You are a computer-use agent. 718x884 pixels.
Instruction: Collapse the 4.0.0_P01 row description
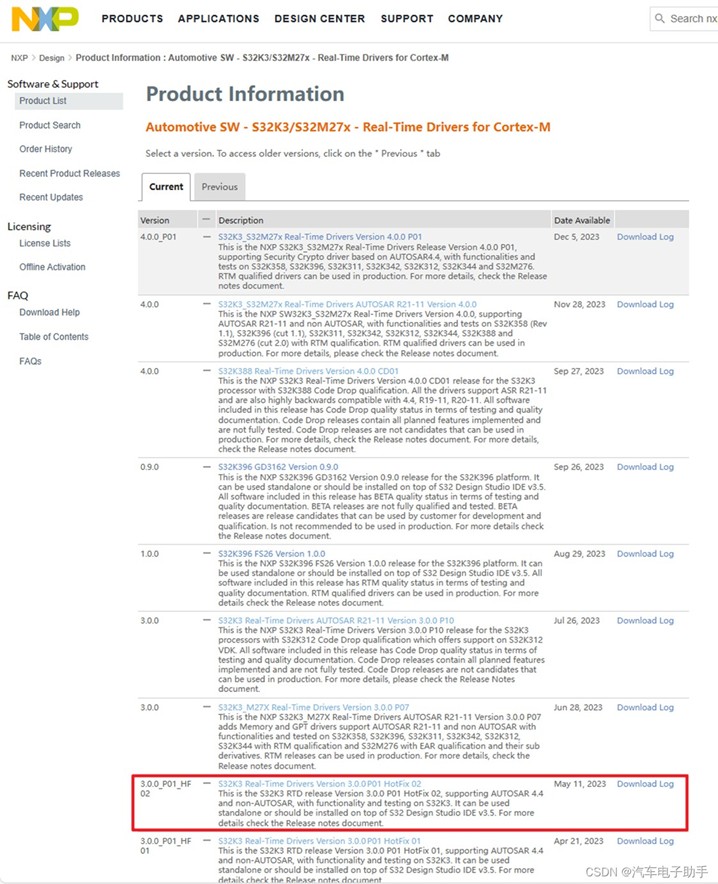pyautogui.click(x=206, y=237)
